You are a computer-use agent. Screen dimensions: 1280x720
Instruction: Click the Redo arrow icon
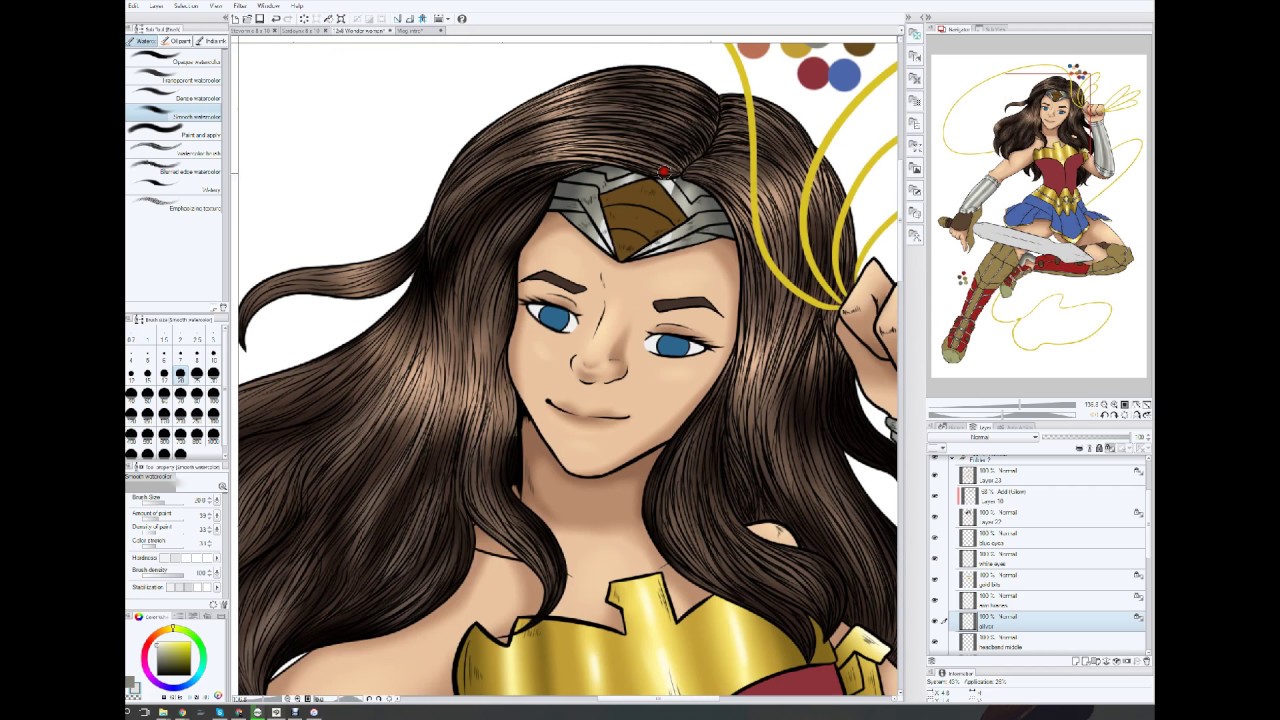[x=288, y=18]
